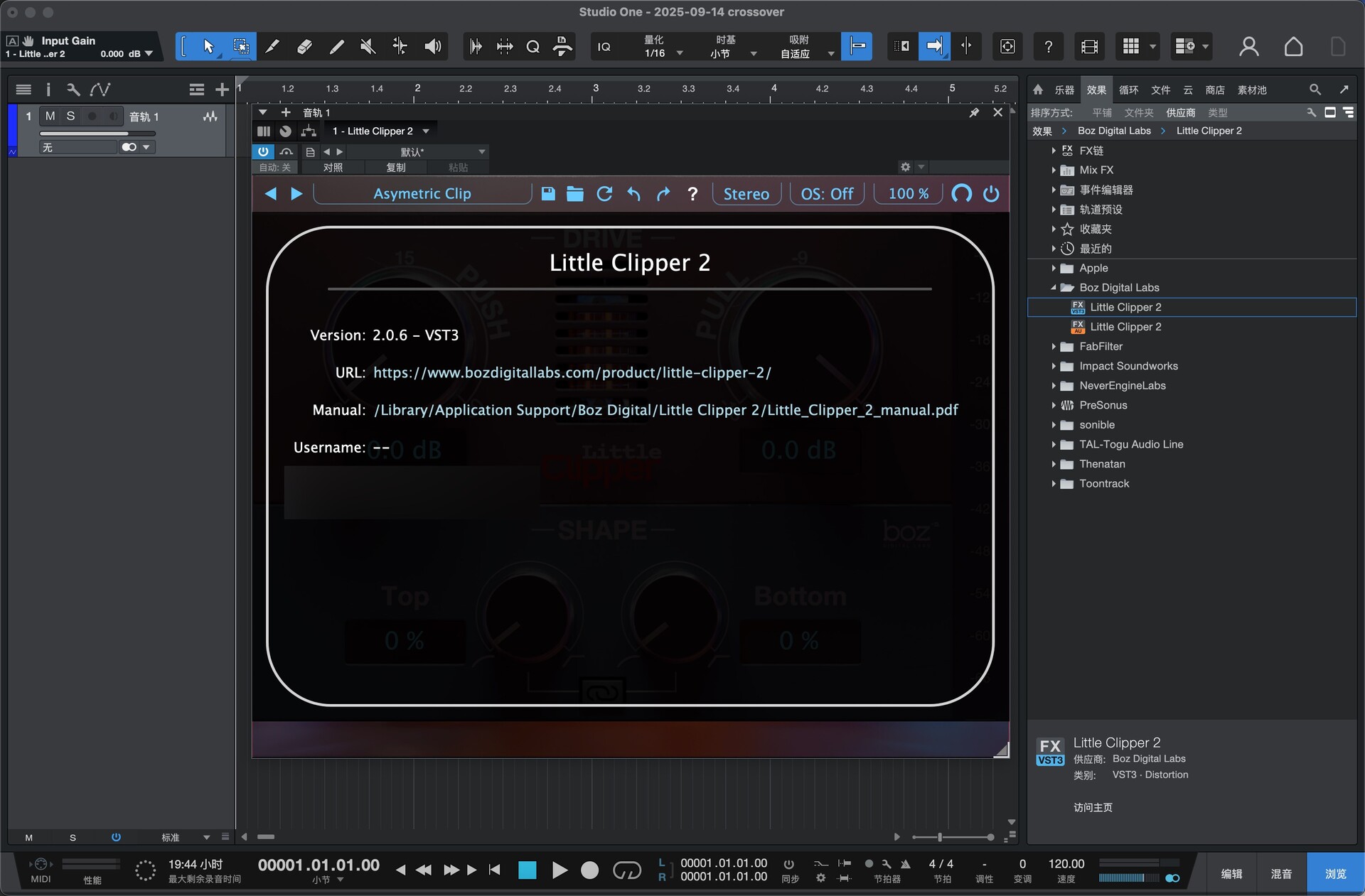Open preset folder in Little Clipper
Screen dimensions: 1365x896
[574, 194]
